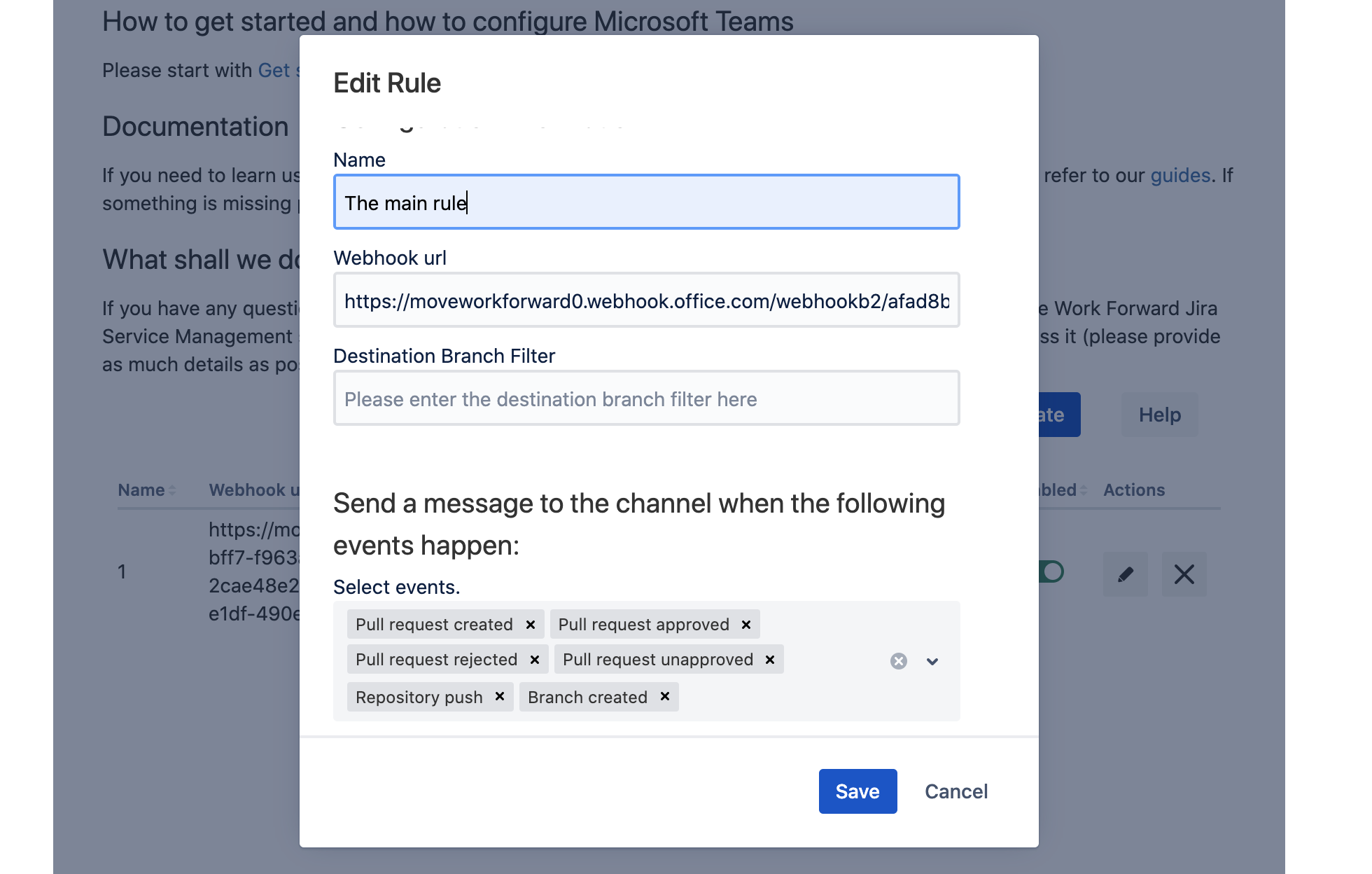
Task: Remove the Pull request approved tag
Action: pos(746,625)
